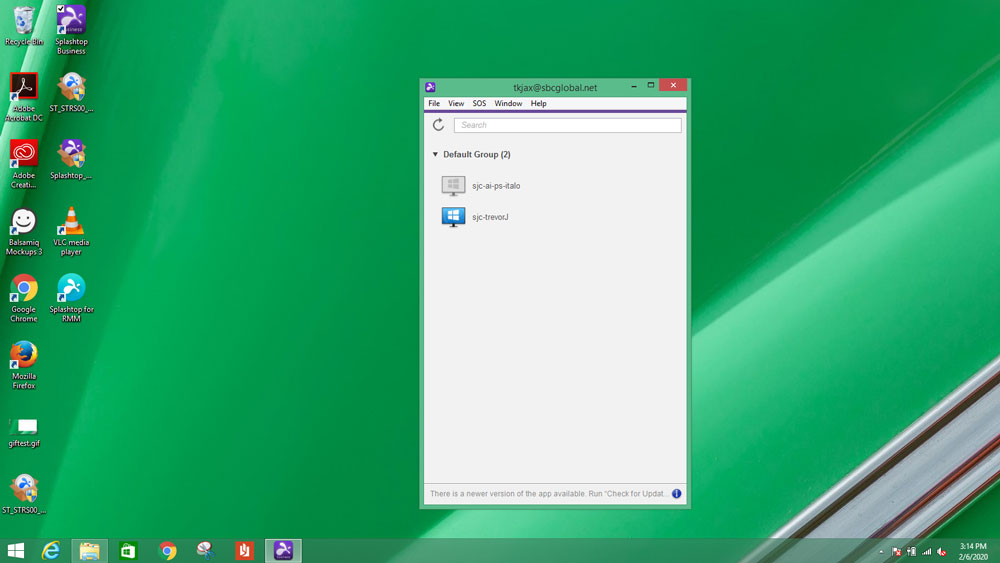Open the Snipping Tool taskbar icon

(206, 550)
